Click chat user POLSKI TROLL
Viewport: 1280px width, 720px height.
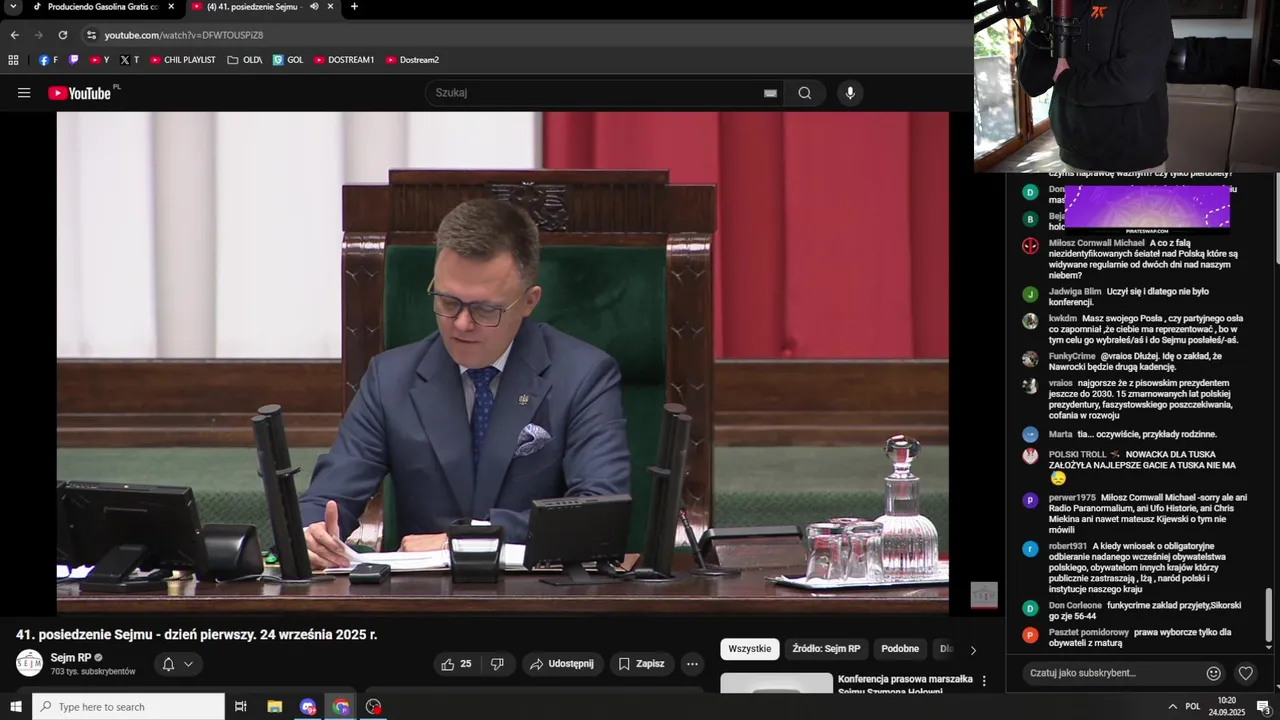(x=1077, y=454)
